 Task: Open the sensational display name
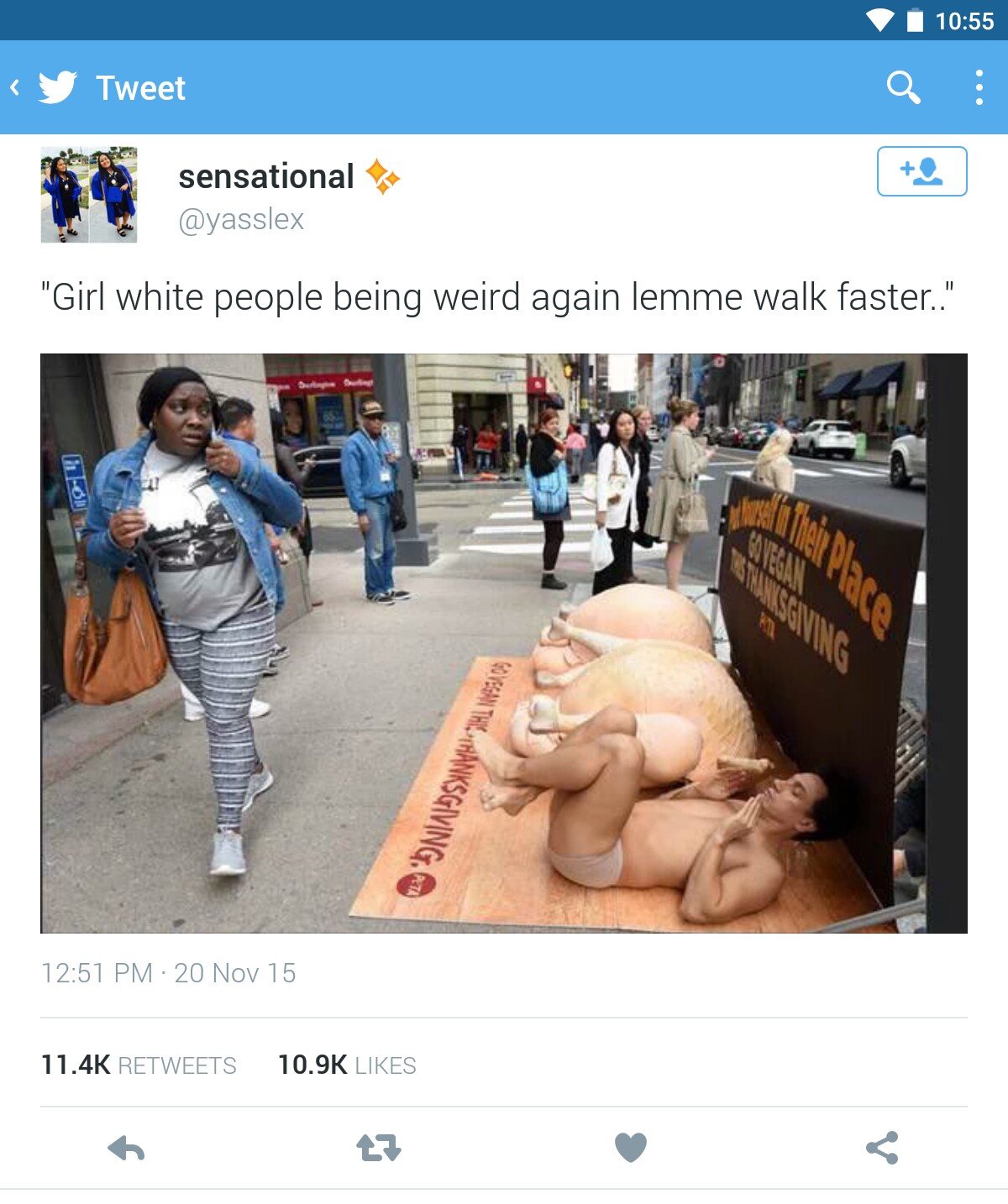click(x=266, y=176)
